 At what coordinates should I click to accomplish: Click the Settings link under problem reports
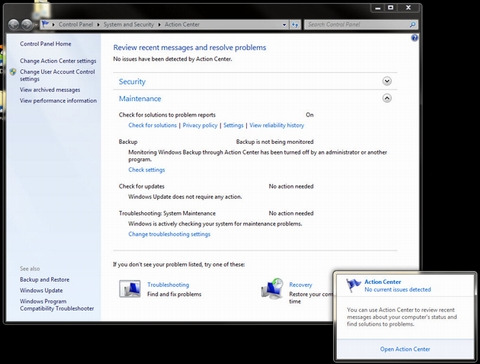click(233, 125)
